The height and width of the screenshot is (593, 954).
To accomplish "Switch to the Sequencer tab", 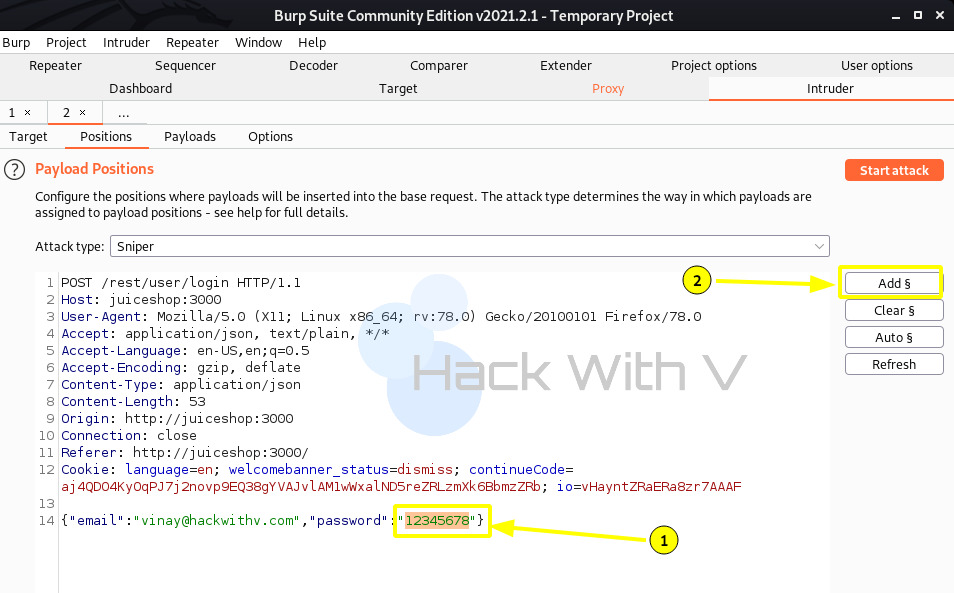I will pyautogui.click(x=185, y=66).
